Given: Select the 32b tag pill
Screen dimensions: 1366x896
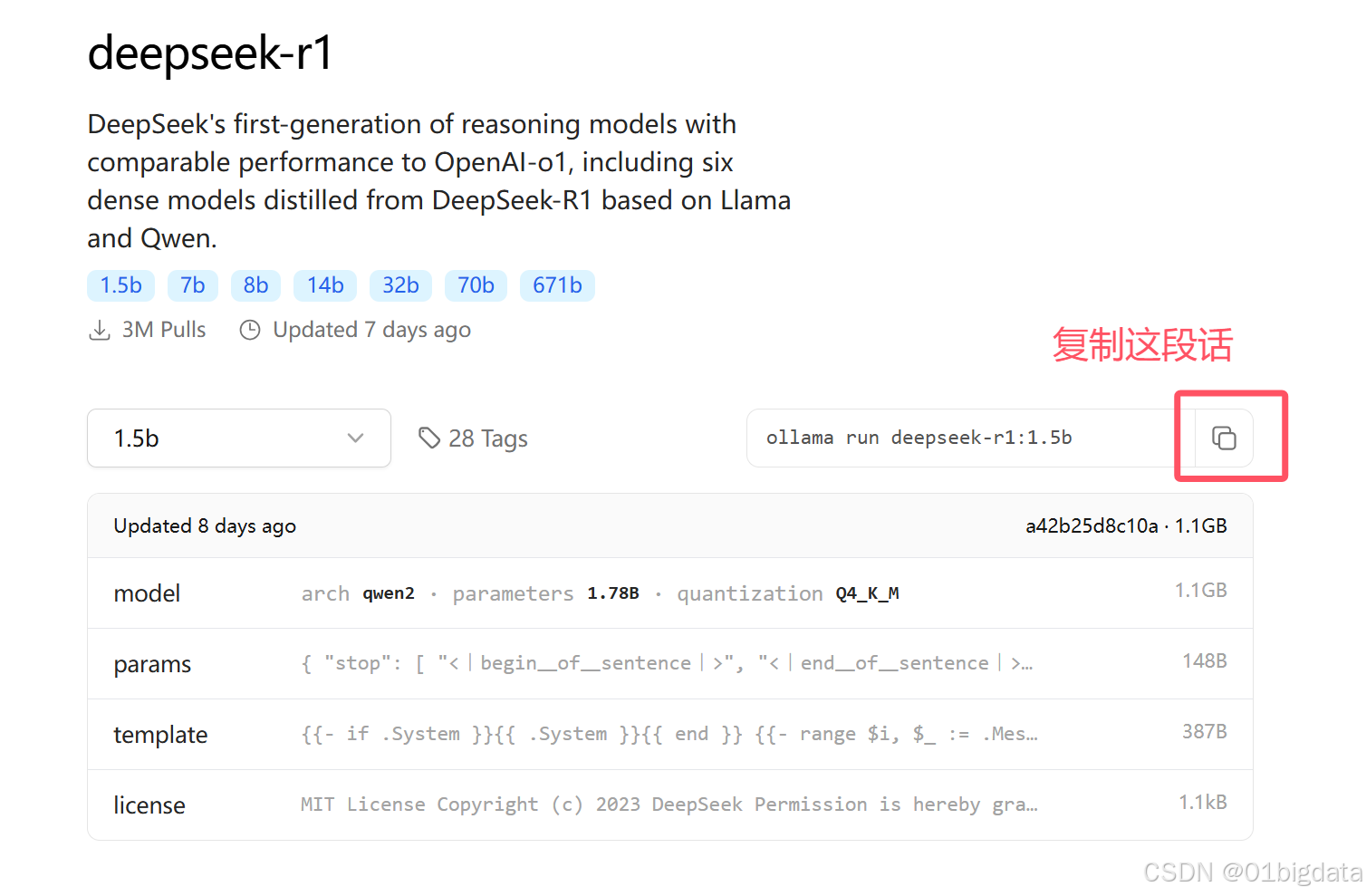Looking at the screenshot, I should tap(400, 285).
